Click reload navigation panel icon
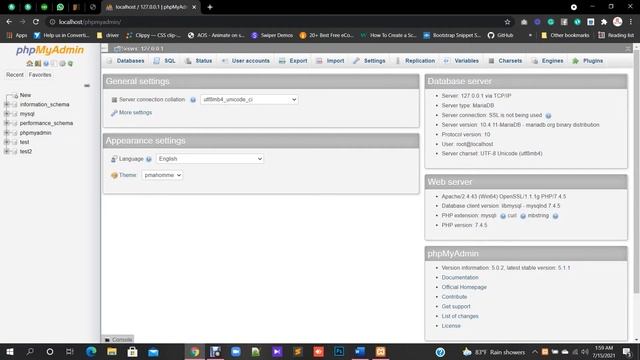Image resolution: width=640 pixels, height=360 pixels. [x=70, y=64]
